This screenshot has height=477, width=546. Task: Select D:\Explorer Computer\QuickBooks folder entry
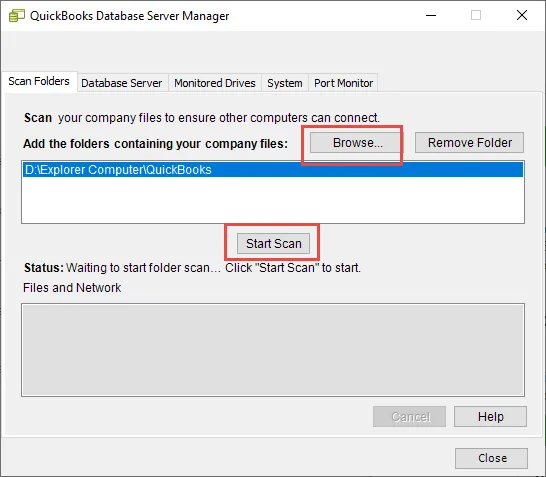coord(273,170)
